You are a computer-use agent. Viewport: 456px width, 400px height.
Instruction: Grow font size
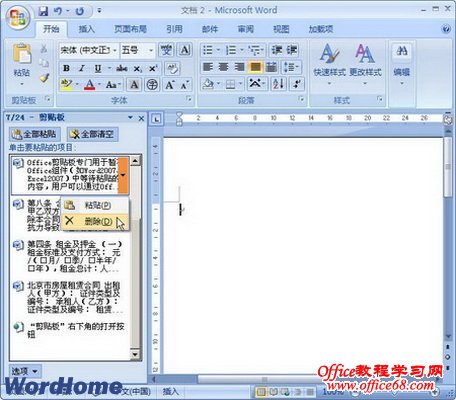170,85
